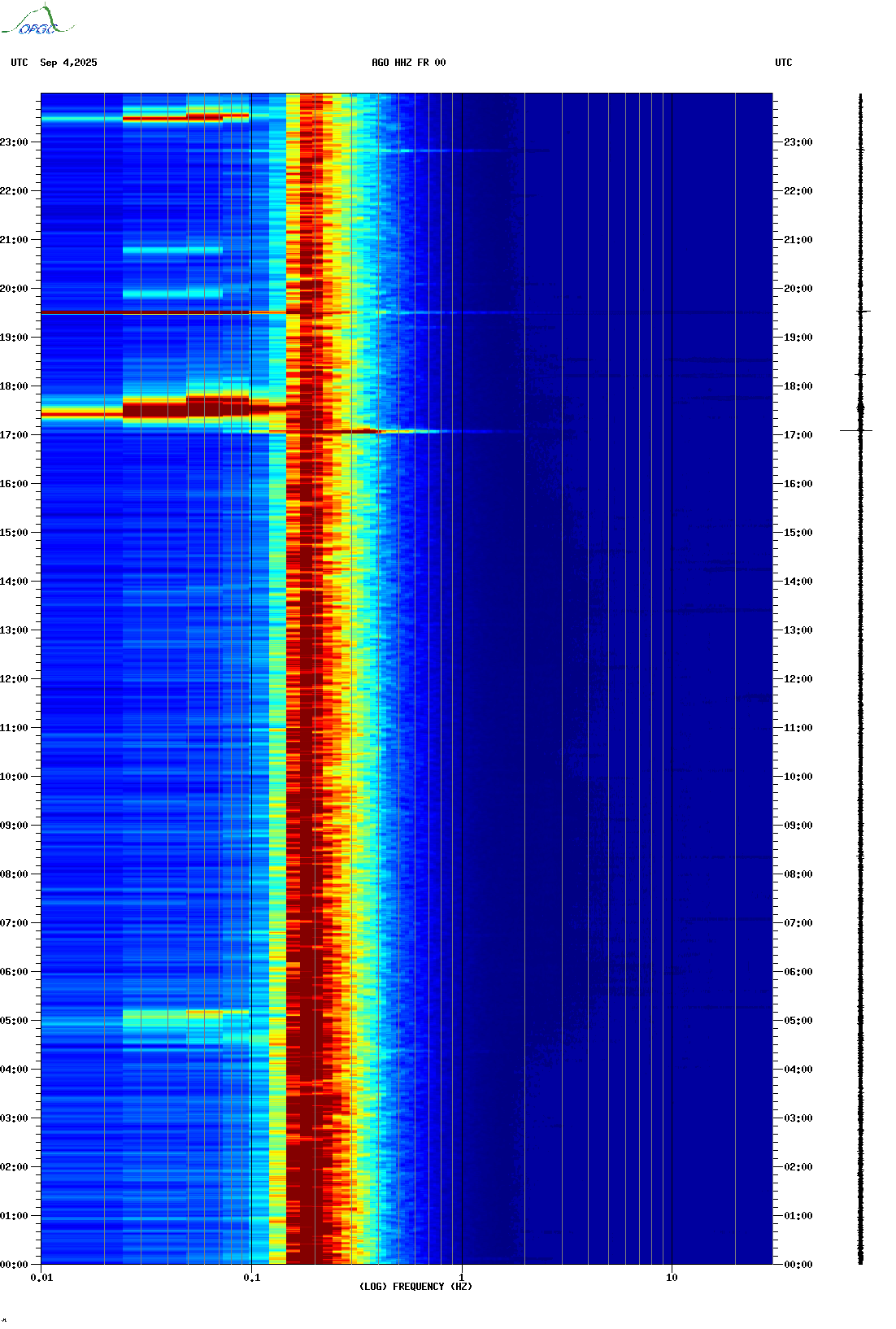Screen dimensions: 896x1329
Task: Click the 23:00 label on right time axis
Action: [798, 142]
